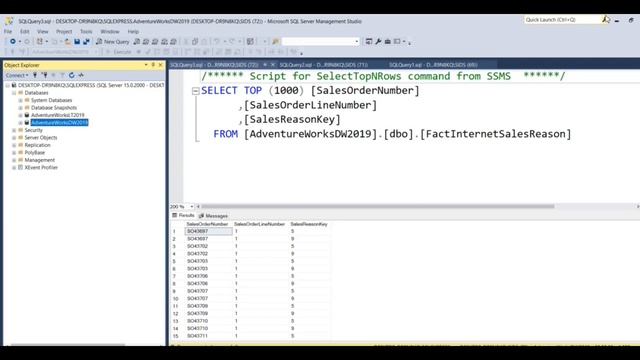Select the SO43697 cell in row 1
Image resolution: width=640 pixels, height=360 pixels.
click(x=209, y=231)
